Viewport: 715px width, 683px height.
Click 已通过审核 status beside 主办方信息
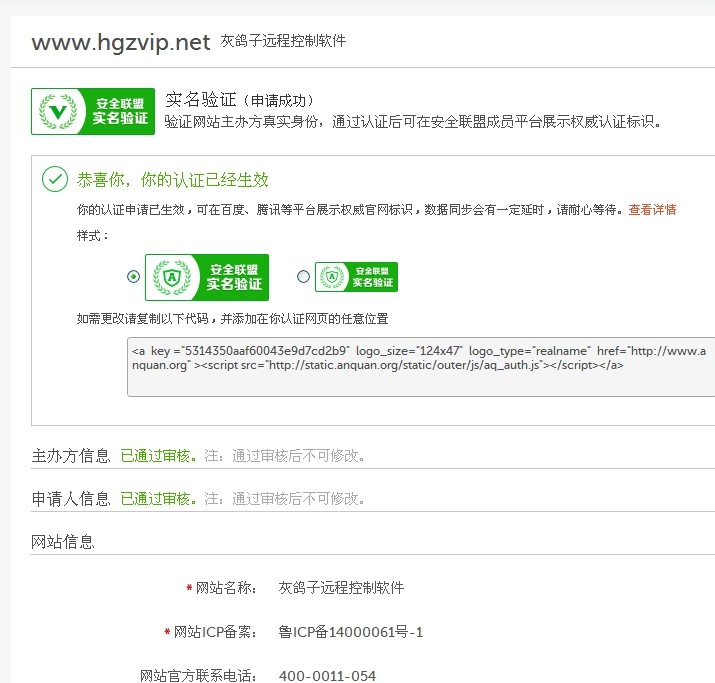159,455
